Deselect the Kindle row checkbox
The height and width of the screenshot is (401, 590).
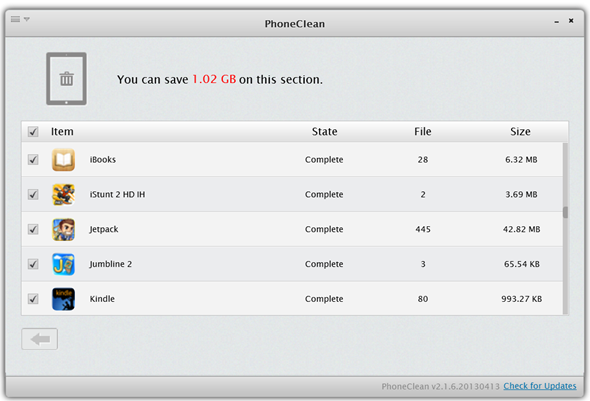33,299
